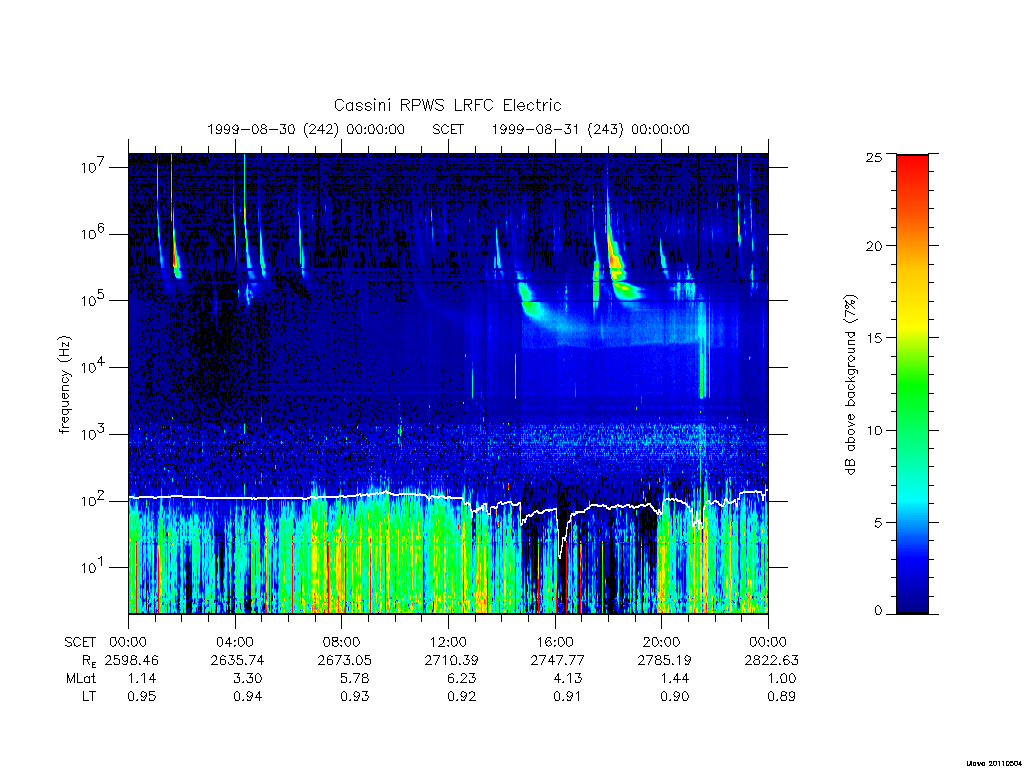Click the '00:00' time label above RE 2598.46
Screen dimensions: 1024x768
128,642
